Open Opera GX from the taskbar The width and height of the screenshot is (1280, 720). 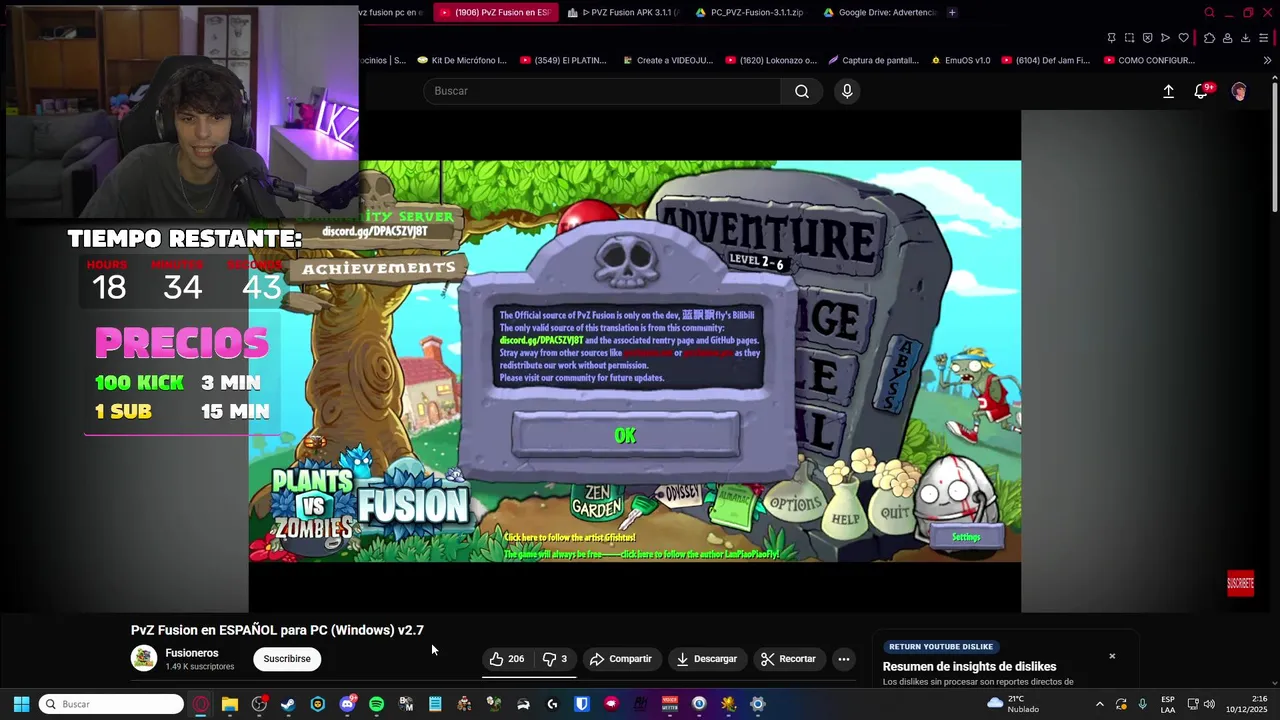point(201,704)
